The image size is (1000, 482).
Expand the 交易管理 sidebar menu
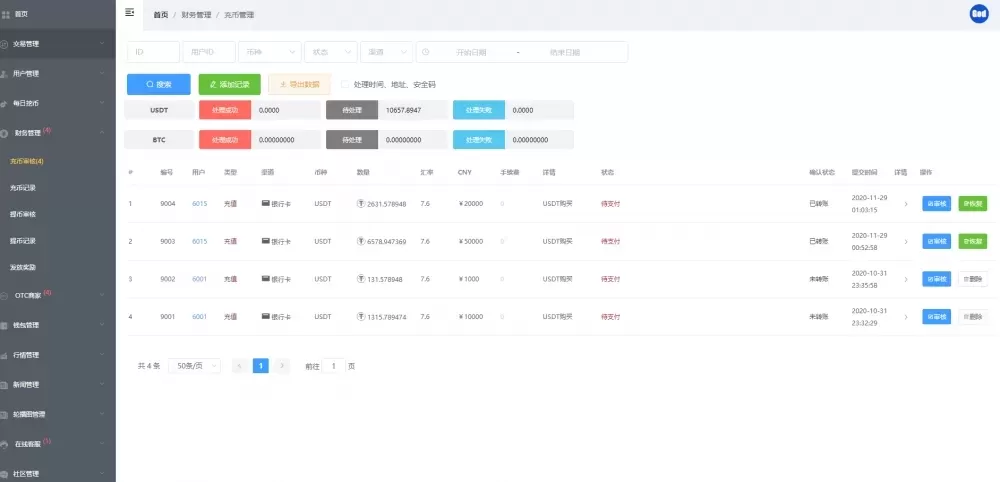click(57, 44)
